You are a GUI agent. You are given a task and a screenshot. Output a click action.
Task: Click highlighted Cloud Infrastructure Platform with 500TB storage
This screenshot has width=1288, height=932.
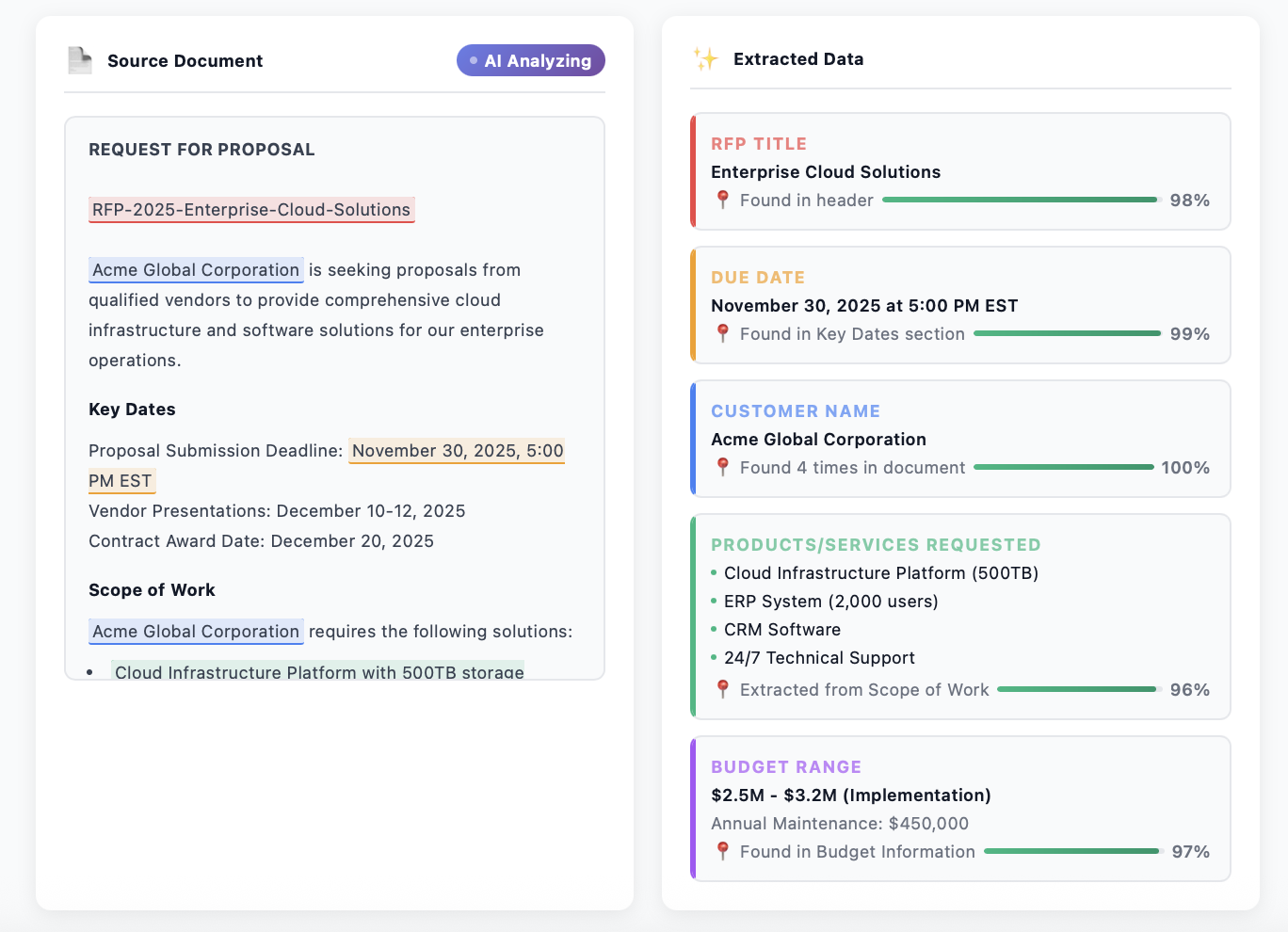click(x=318, y=671)
